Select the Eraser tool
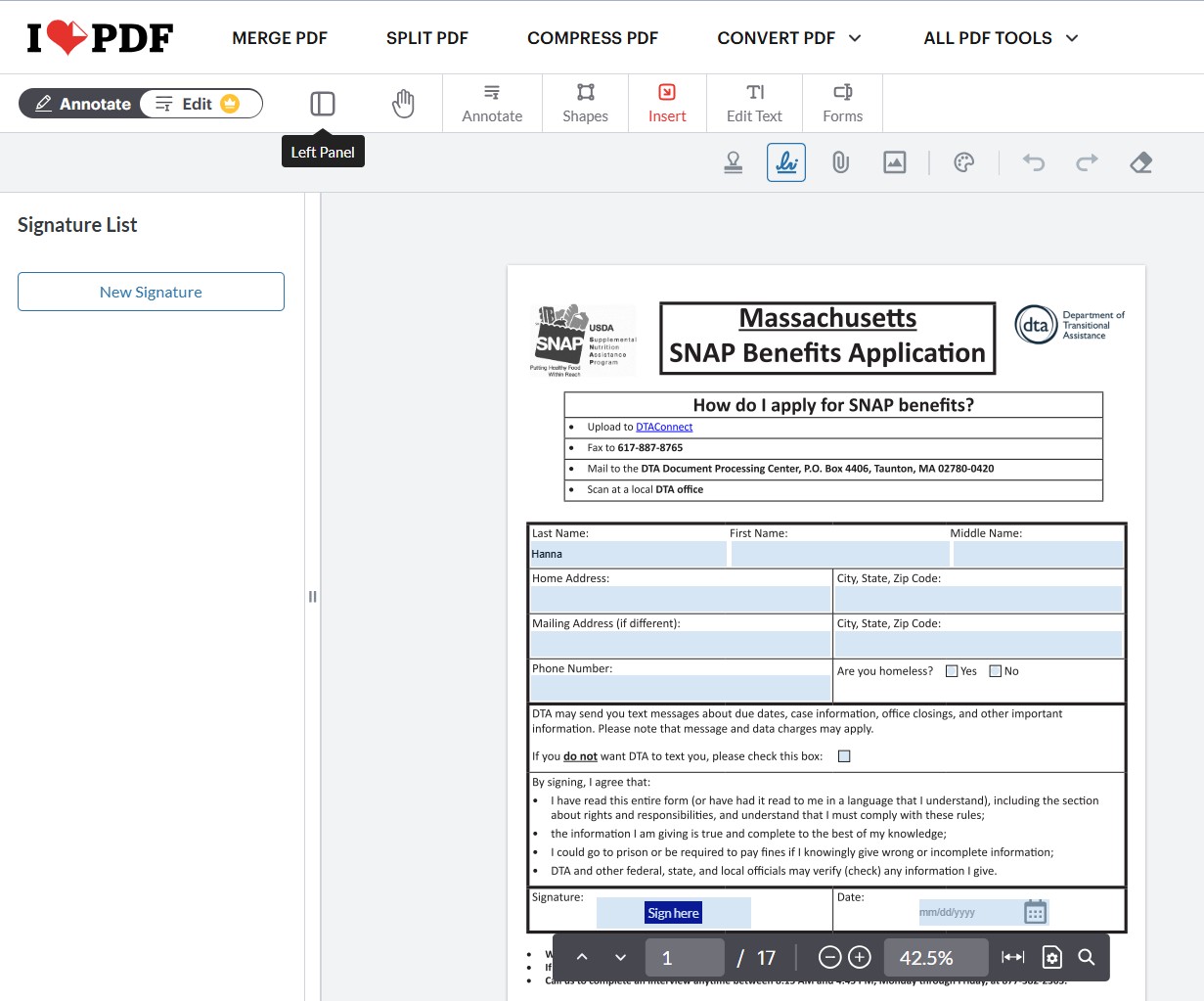The image size is (1204, 1001). tap(1140, 162)
